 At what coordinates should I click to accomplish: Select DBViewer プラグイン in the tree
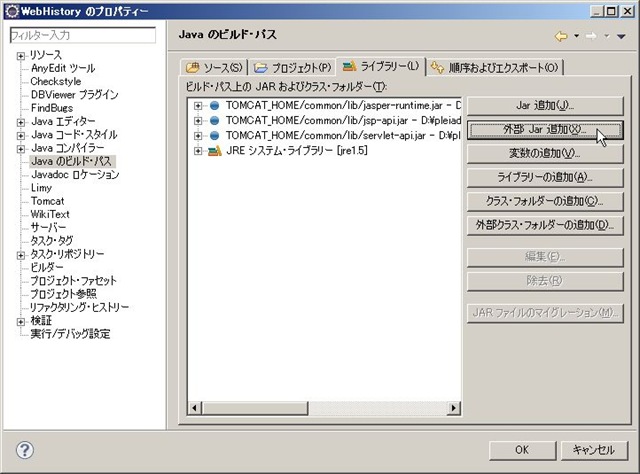pyautogui.click(x=75, y=95)
